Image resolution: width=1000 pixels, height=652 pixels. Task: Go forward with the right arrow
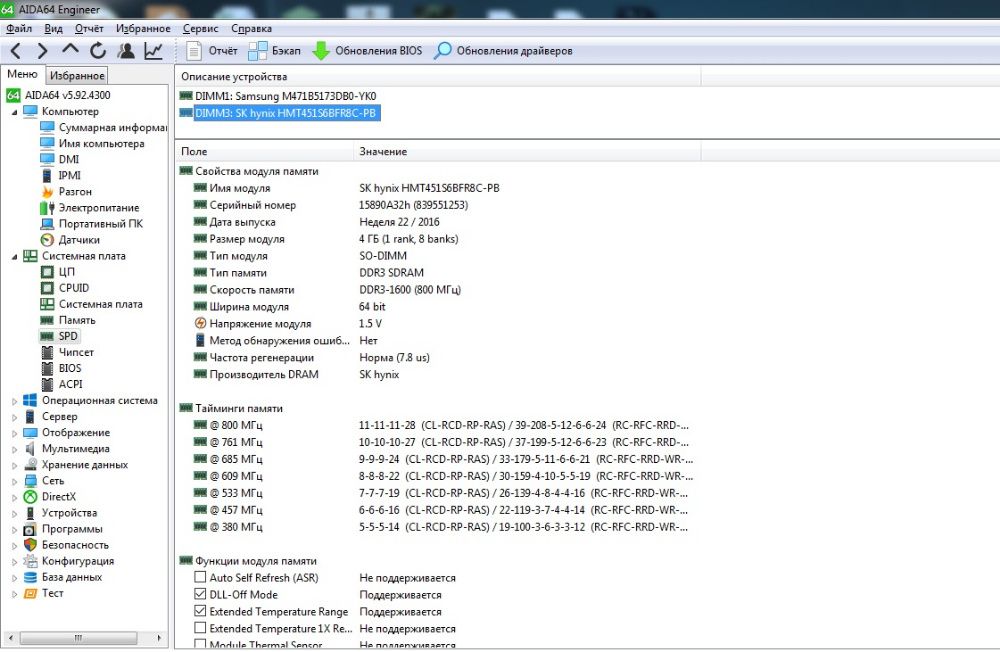click(x=42, y=50)
